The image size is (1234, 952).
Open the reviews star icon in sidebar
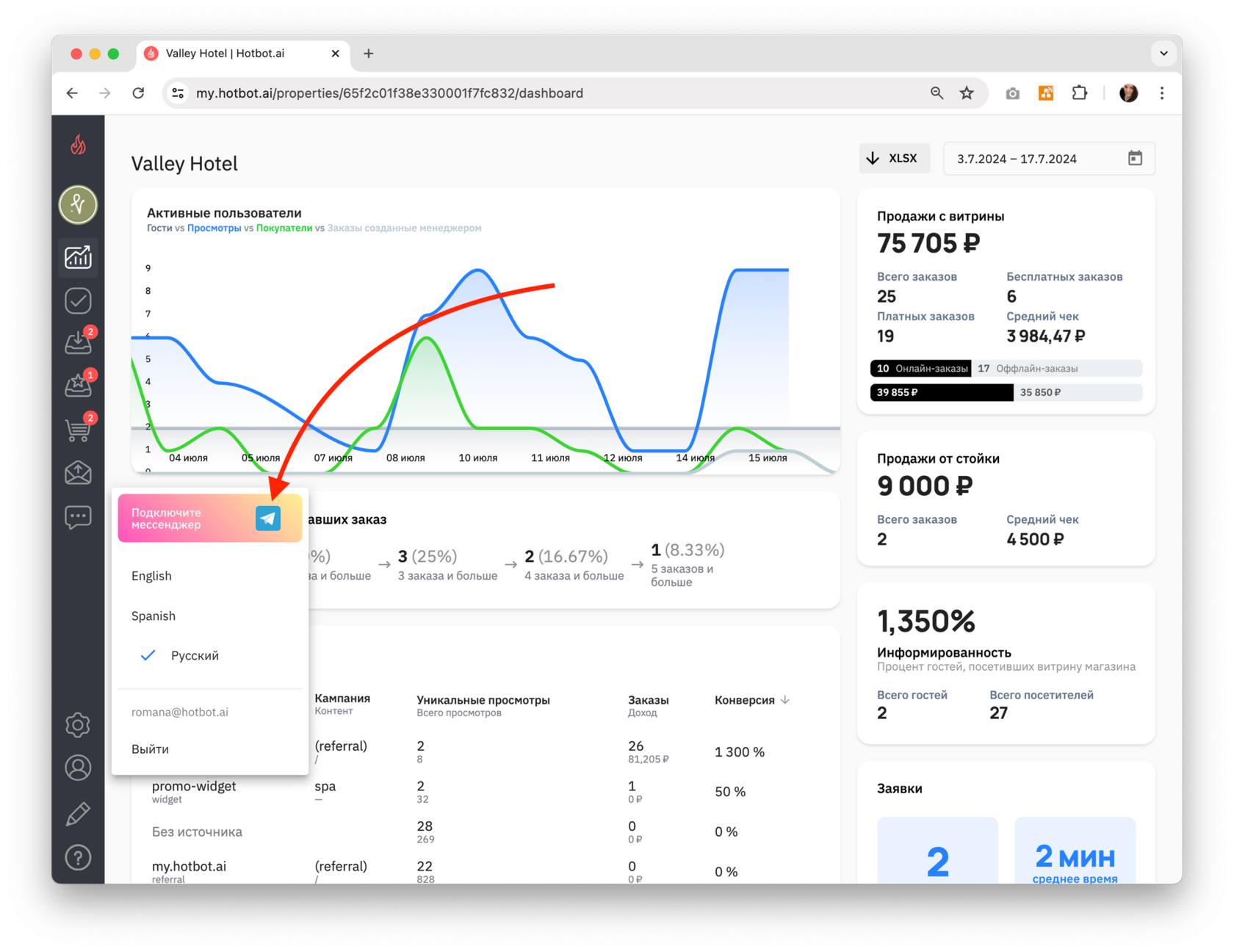tap(78, 384)
